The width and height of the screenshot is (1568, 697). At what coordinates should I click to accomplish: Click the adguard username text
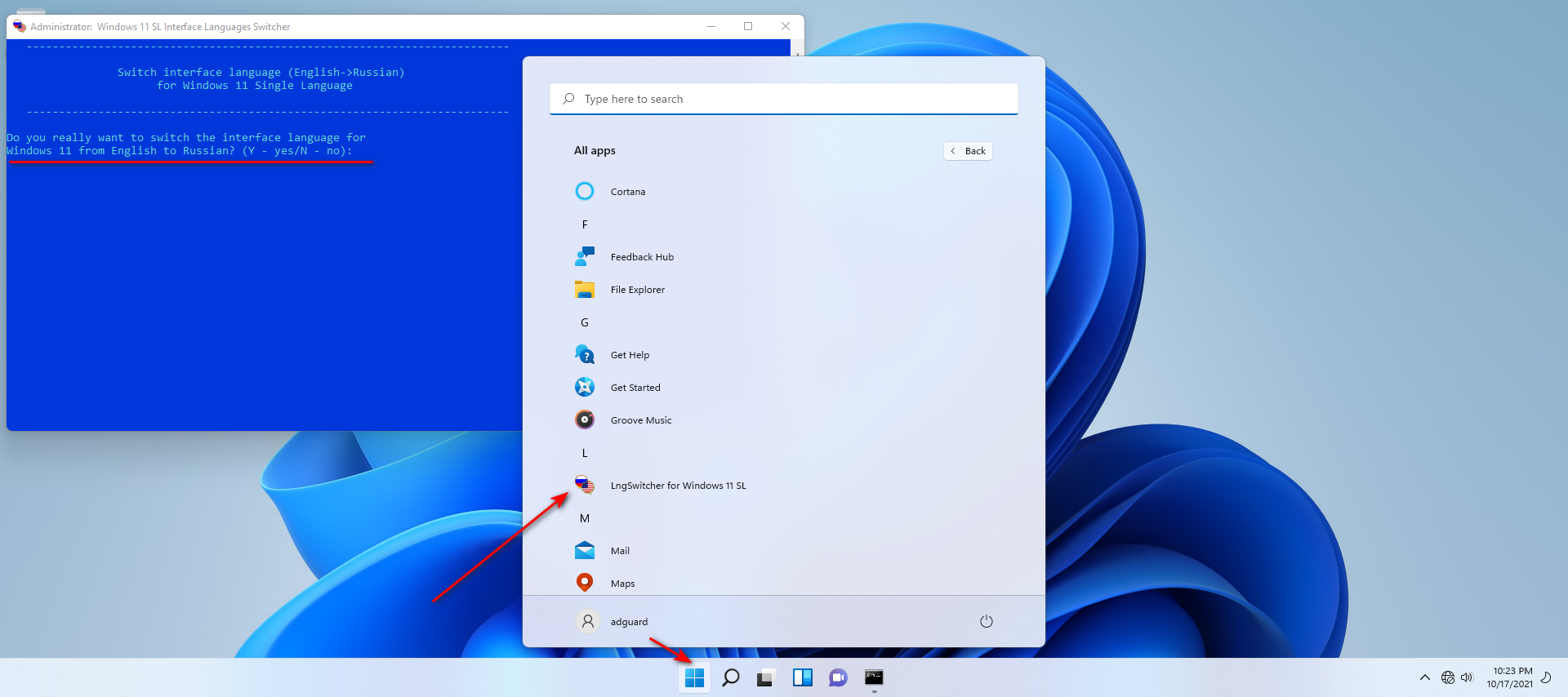629,622
